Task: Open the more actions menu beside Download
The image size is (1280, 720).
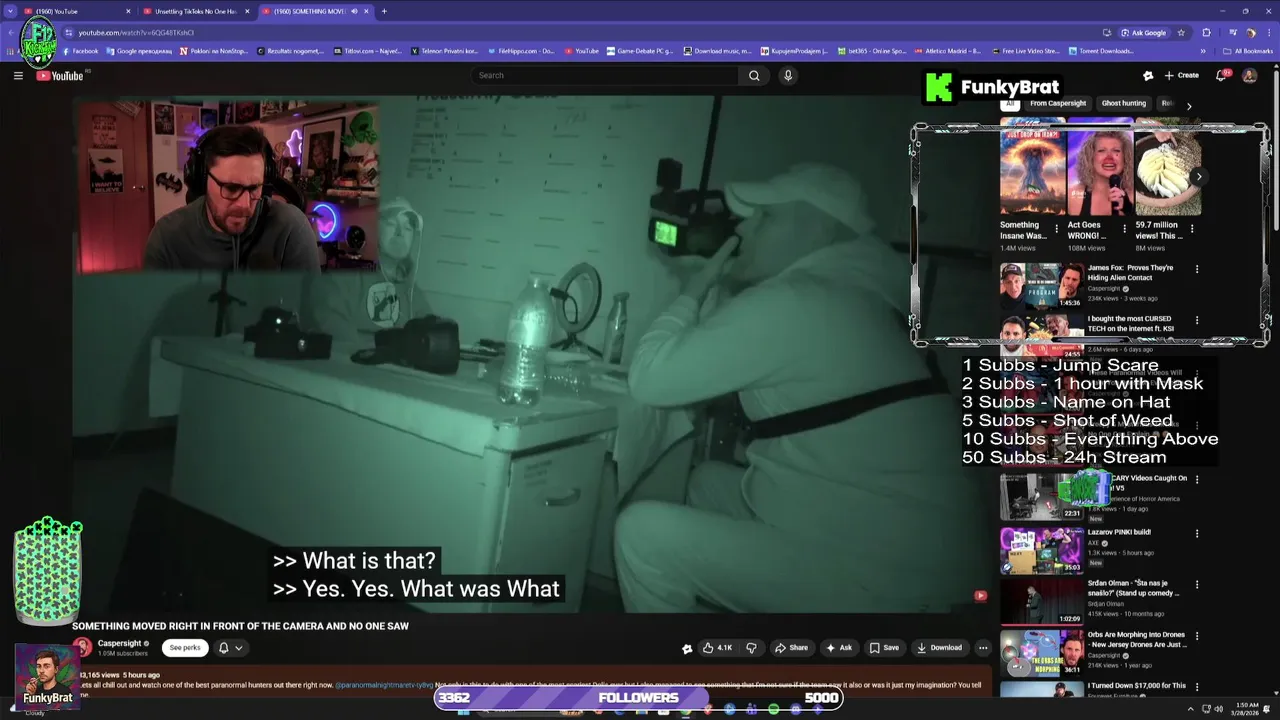Action: pos(983,647)
